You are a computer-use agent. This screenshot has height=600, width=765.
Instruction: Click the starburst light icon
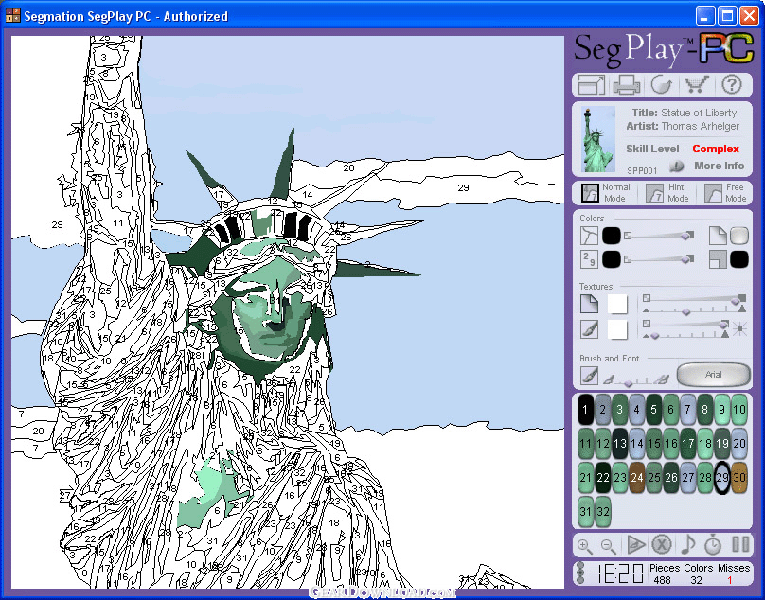coord(740,329)
